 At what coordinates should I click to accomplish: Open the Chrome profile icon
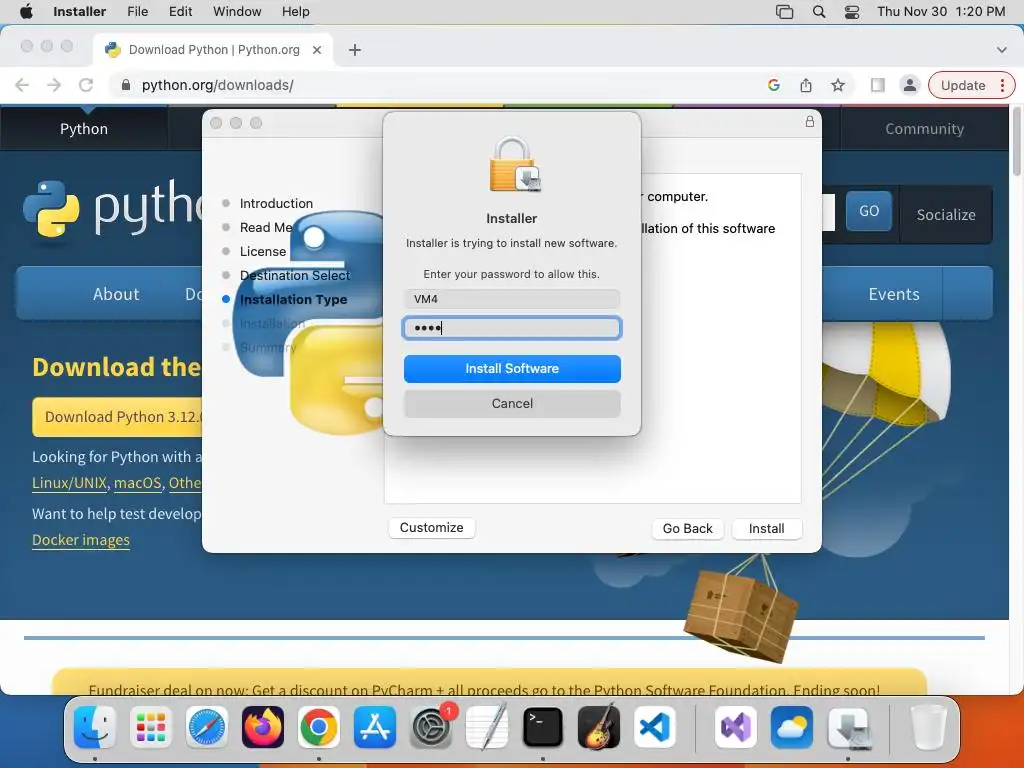pyautogui.click(x=909, y=85)
